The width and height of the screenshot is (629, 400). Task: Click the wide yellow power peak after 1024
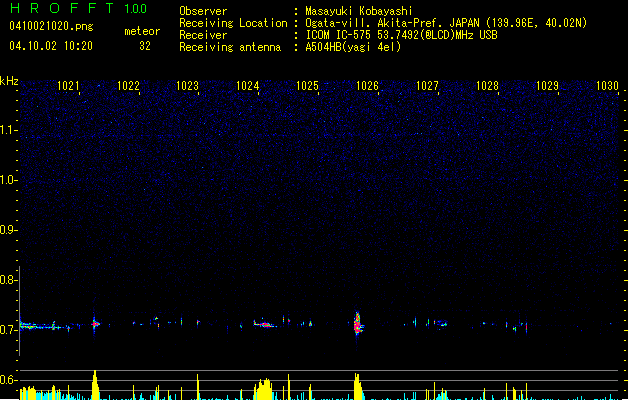[x=264, y=388]
